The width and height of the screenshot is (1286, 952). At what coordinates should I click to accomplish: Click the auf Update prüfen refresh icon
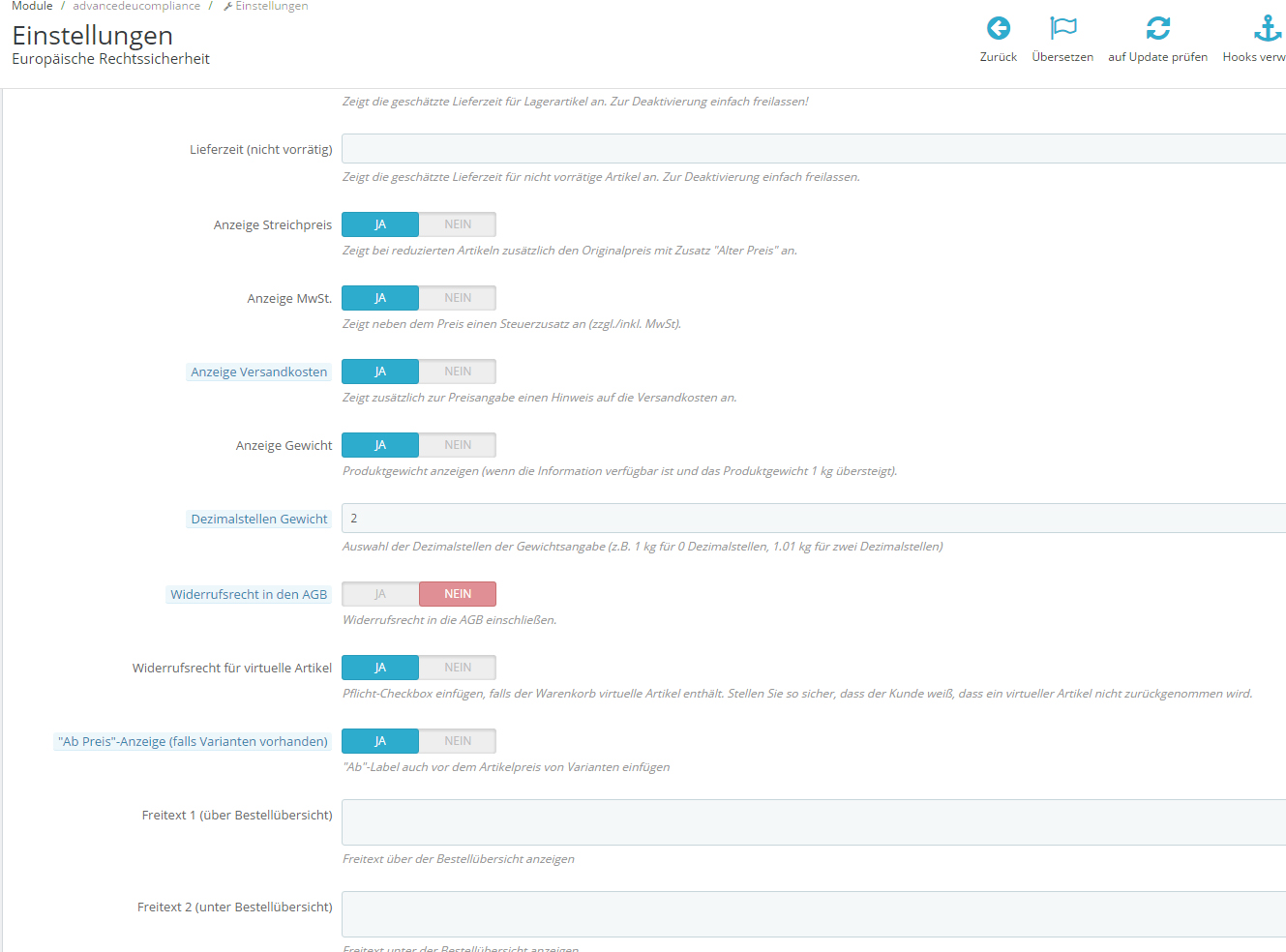1157,28
